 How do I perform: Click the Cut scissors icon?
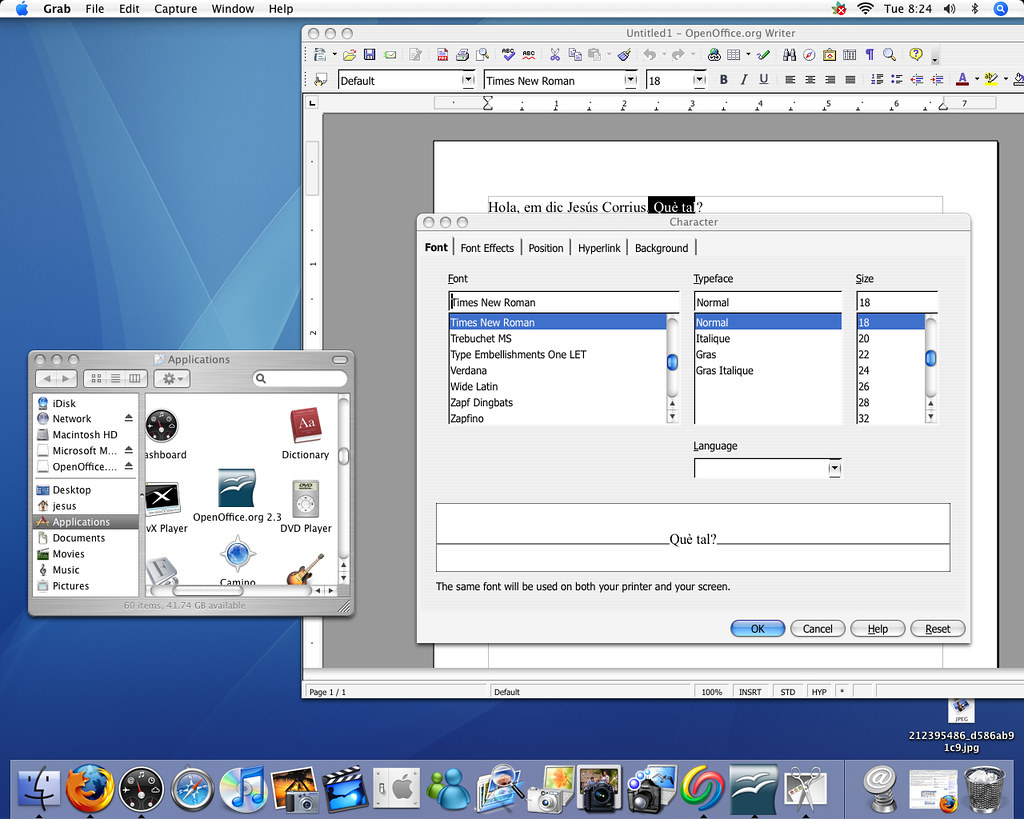coord(554,55)
